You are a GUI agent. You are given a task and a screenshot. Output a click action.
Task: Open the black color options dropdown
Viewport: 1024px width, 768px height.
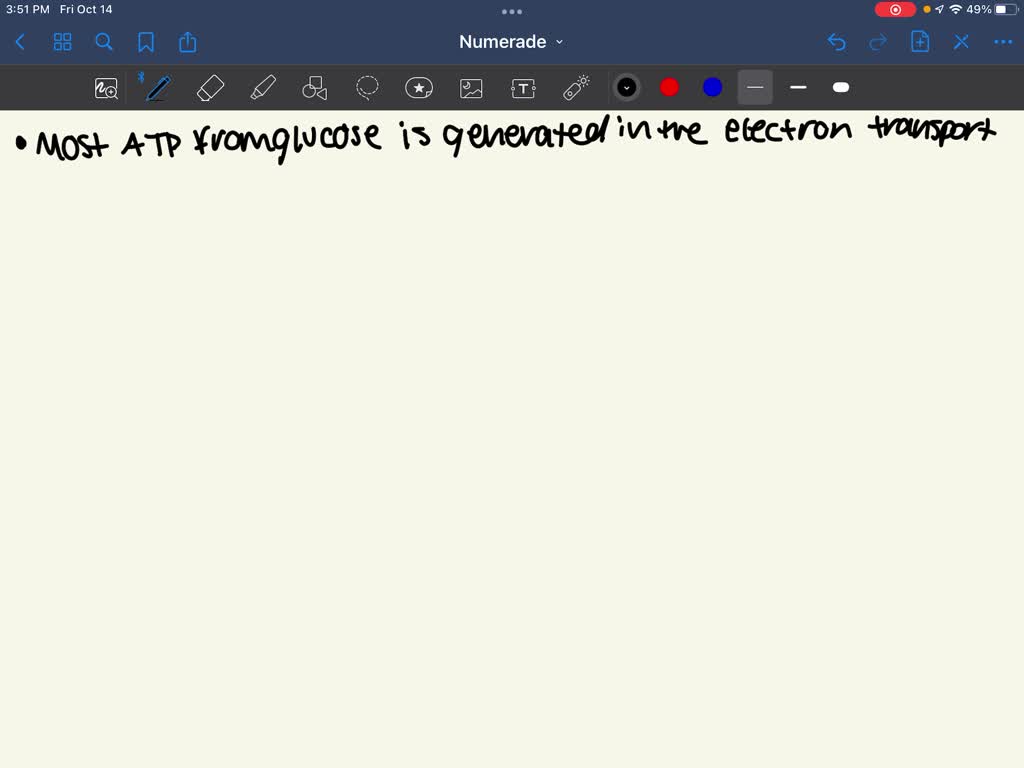(x=627, y=88)
